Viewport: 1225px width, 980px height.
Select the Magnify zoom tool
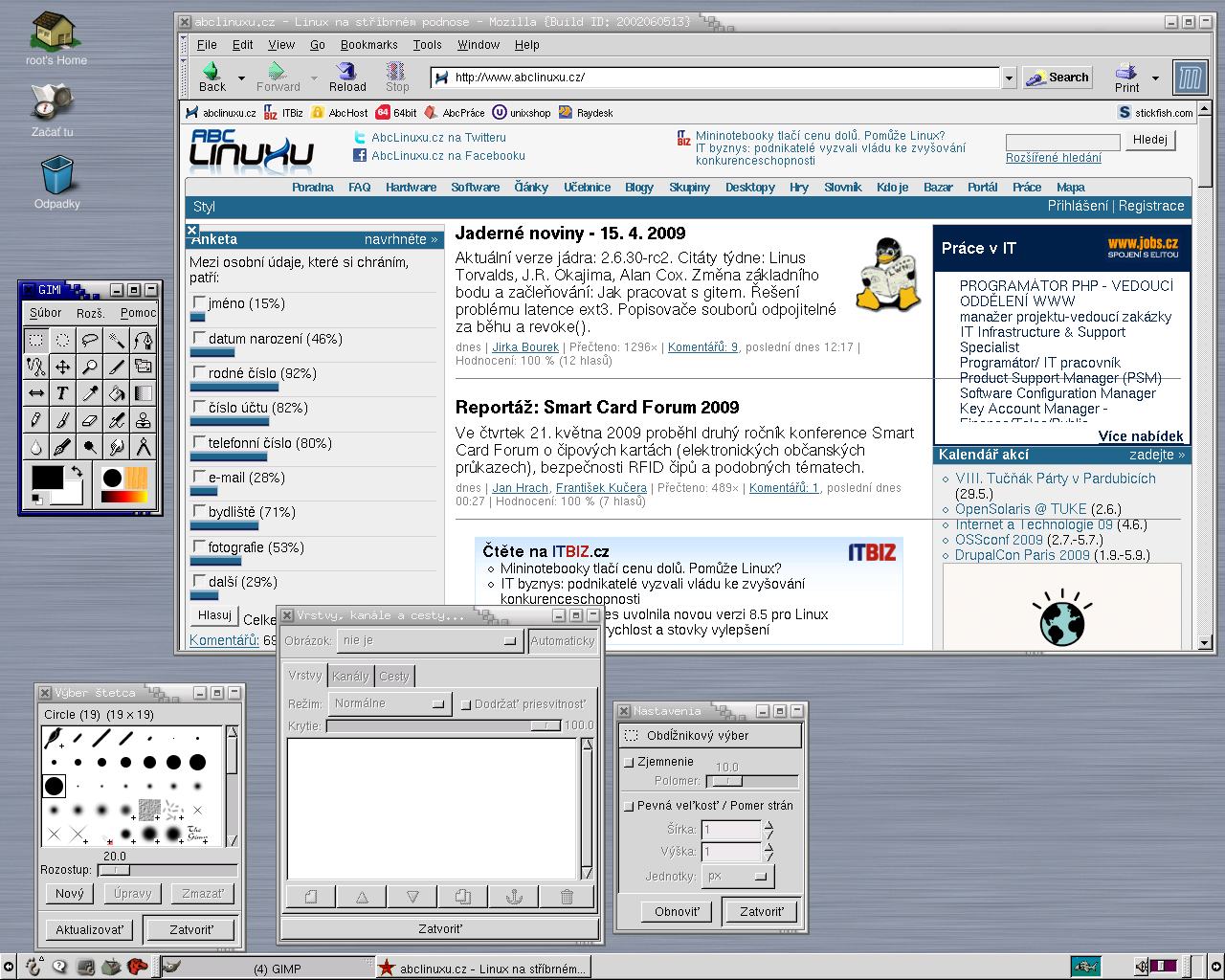89,367
